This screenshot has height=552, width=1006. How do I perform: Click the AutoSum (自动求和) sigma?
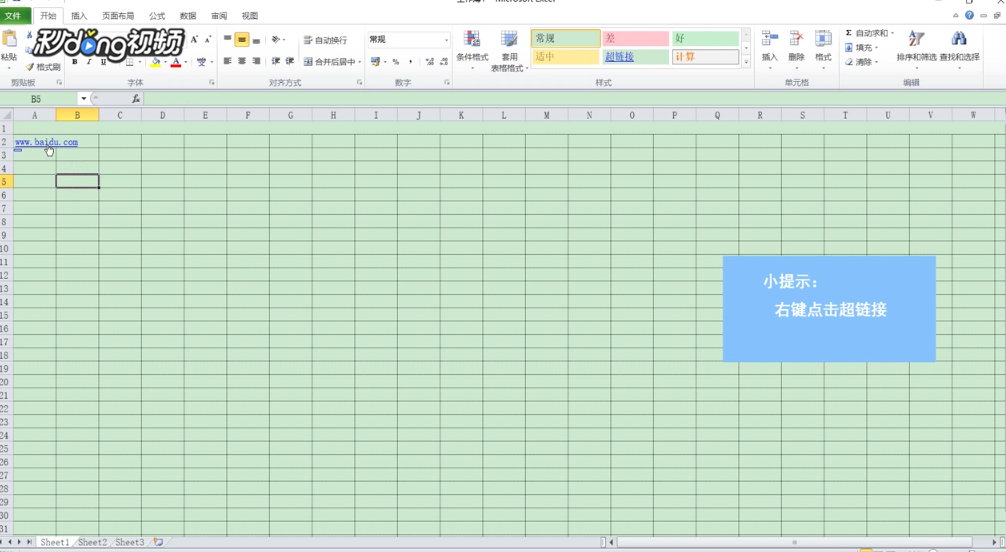(x=848, y=33)
